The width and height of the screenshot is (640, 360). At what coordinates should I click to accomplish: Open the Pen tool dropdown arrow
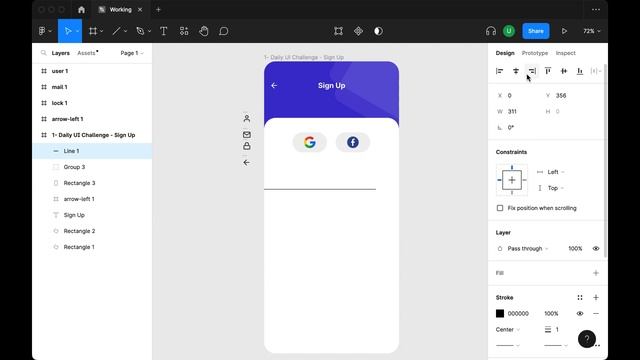[149, 31]
